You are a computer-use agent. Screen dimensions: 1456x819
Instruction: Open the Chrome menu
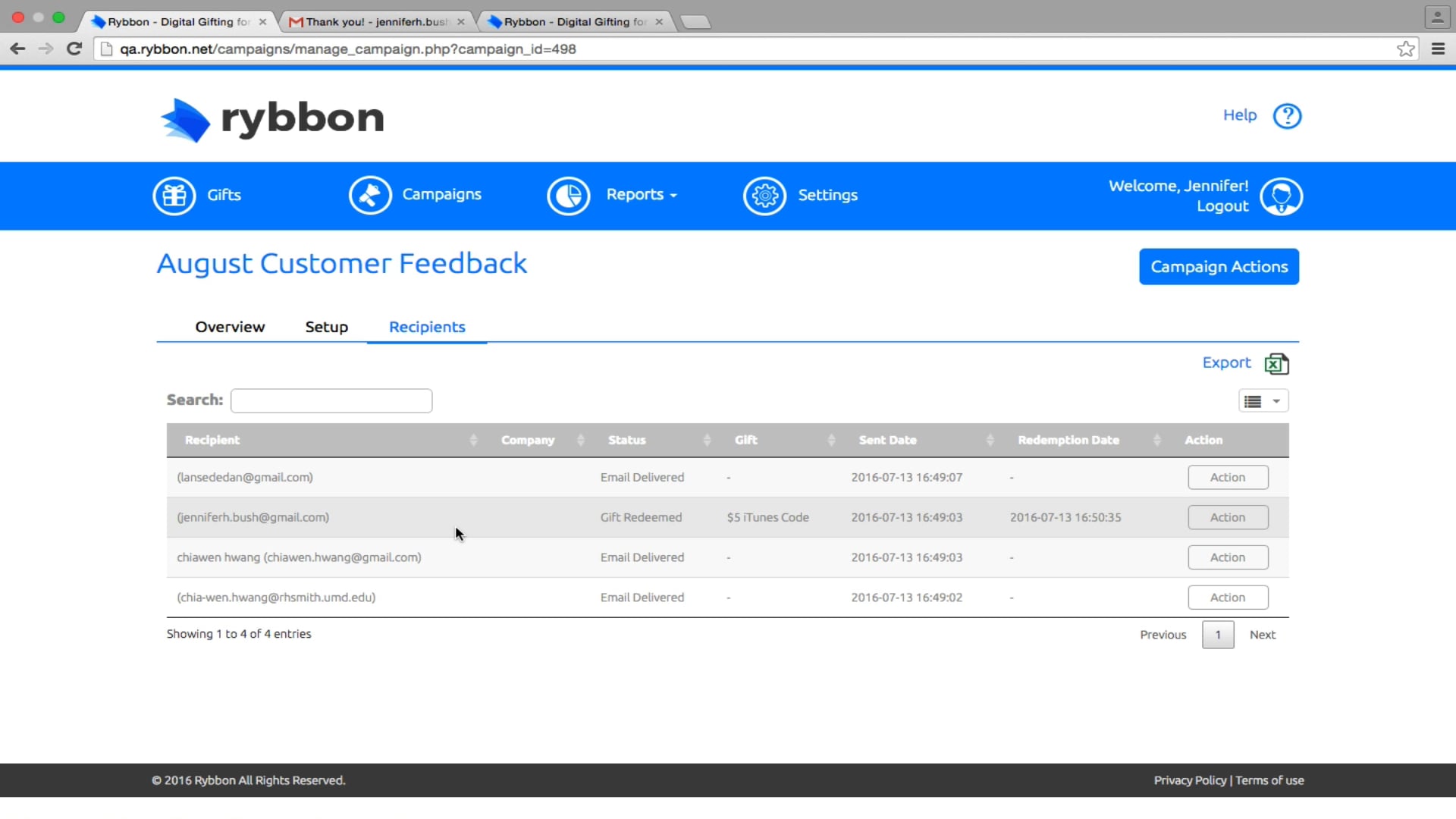tap(1439, 49)
